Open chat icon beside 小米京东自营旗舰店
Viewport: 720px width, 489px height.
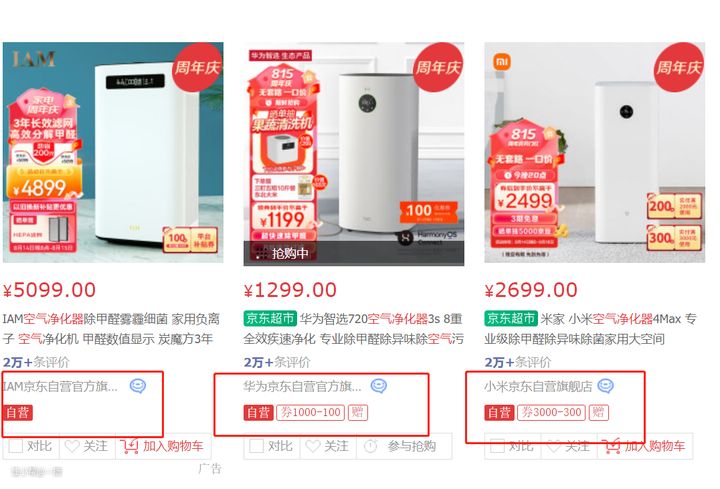[606, 386]
